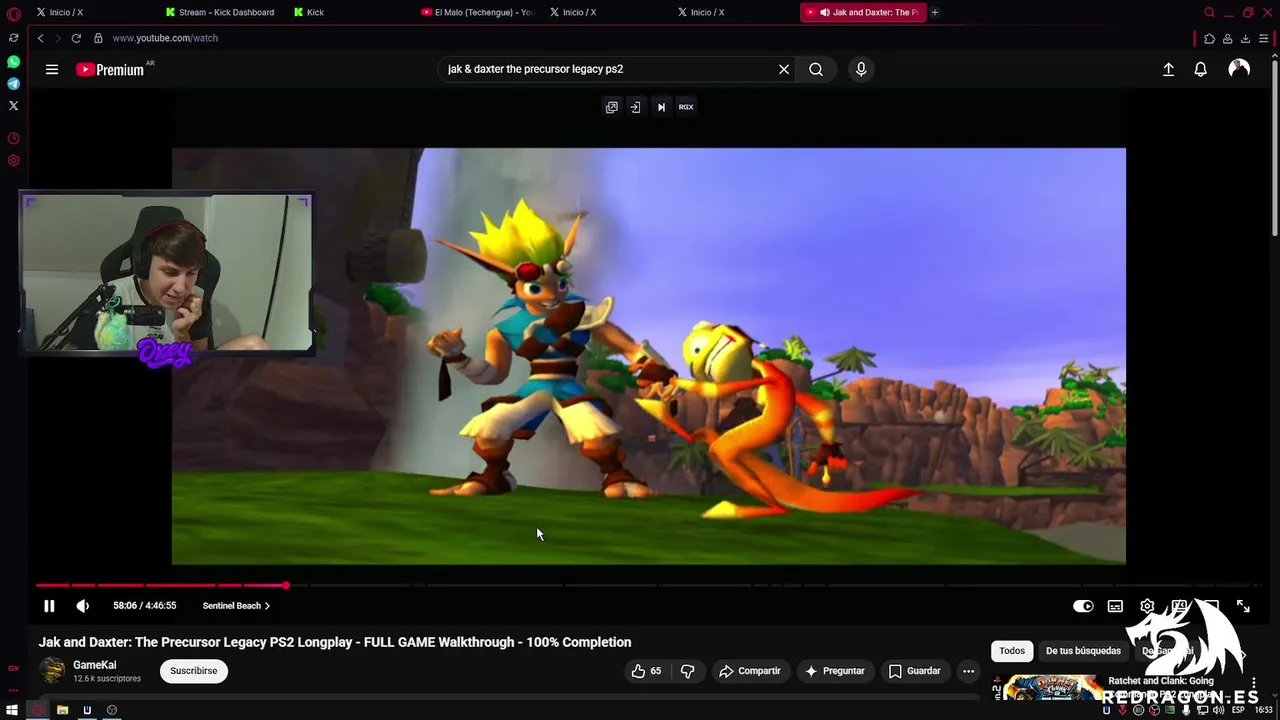The width and height of the screenshot is (1280, 720).
Task: Switch to El Malo (Techengue) tab
Action: point(478,12)
